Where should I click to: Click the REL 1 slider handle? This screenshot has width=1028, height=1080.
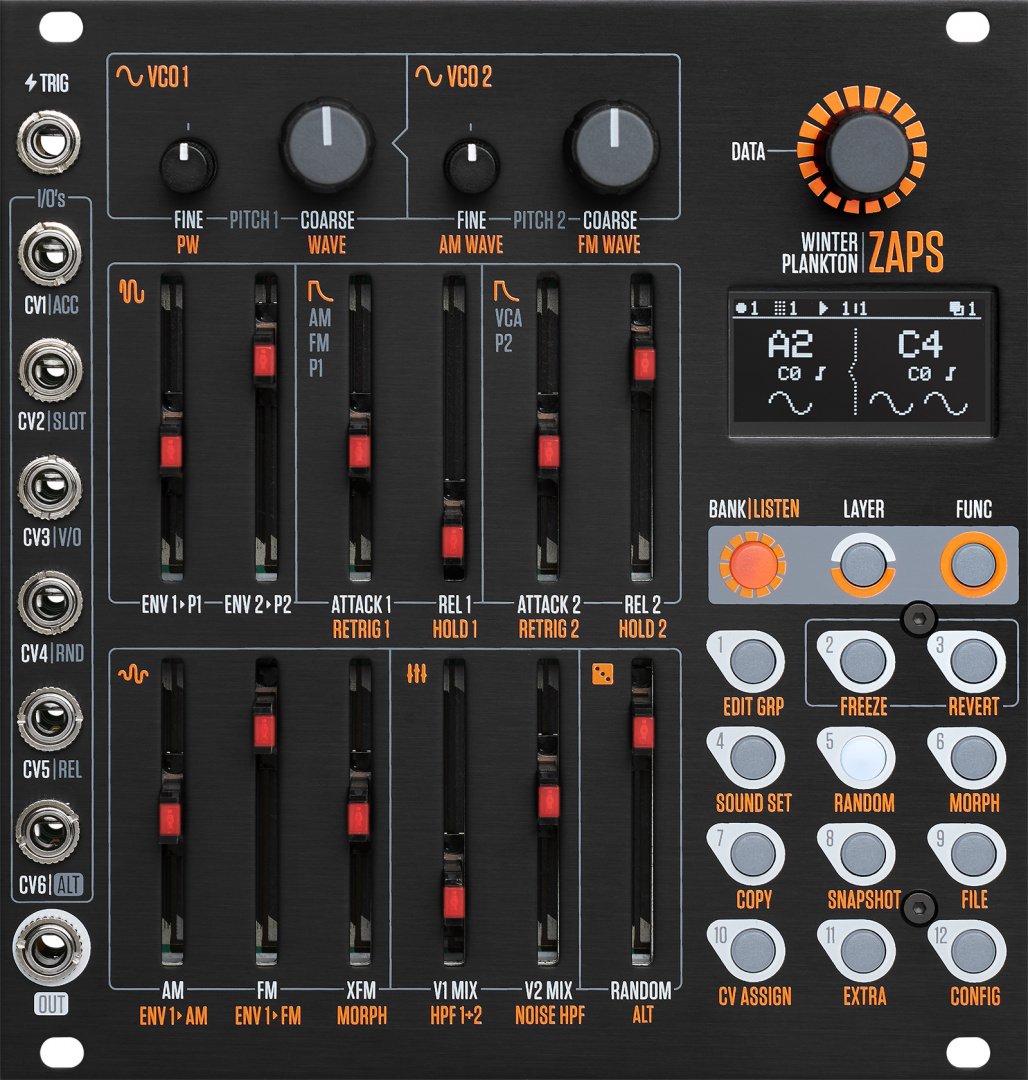coord(453,541)
